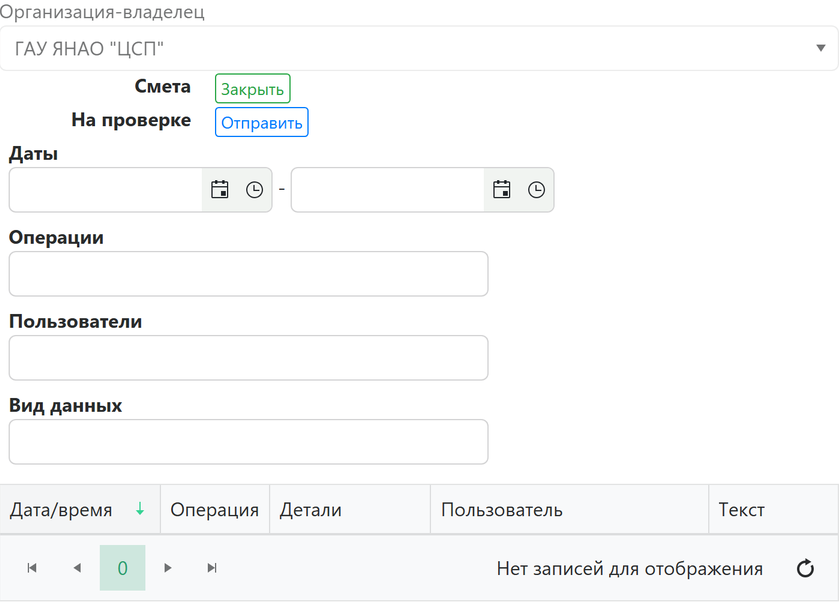
Task: Open time picker for end date
Action: tap(536, 190)
